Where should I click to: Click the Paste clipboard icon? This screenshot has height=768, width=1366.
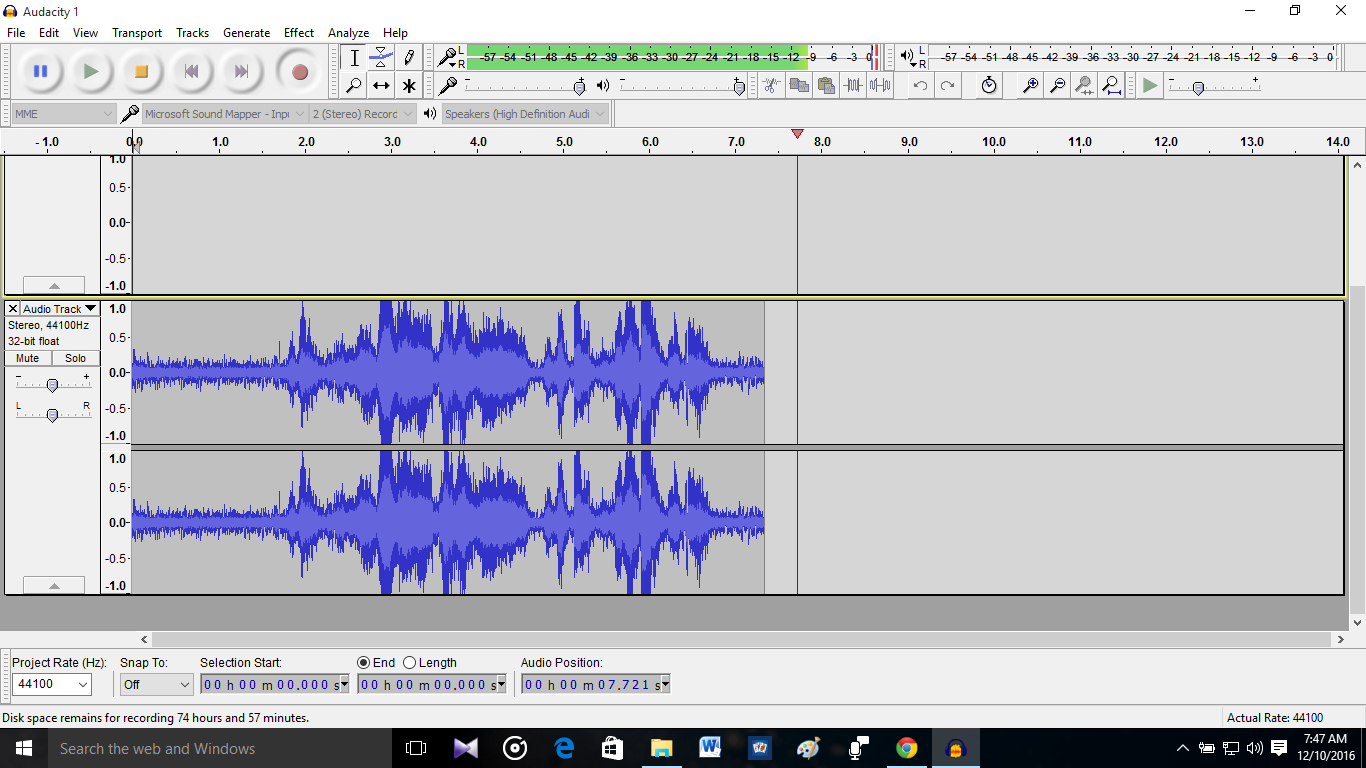coord(825,85)
